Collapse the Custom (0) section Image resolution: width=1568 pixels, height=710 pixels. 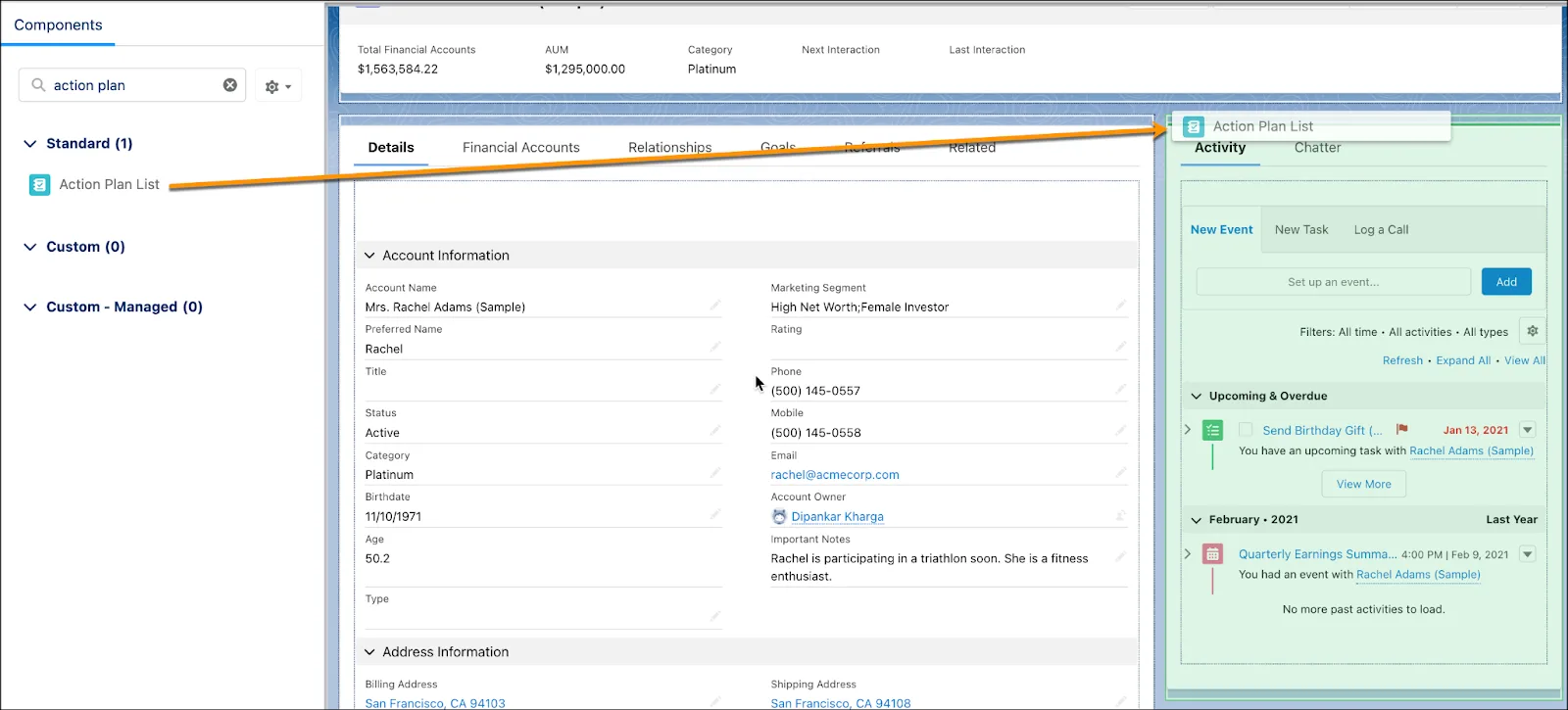(29, 247)
